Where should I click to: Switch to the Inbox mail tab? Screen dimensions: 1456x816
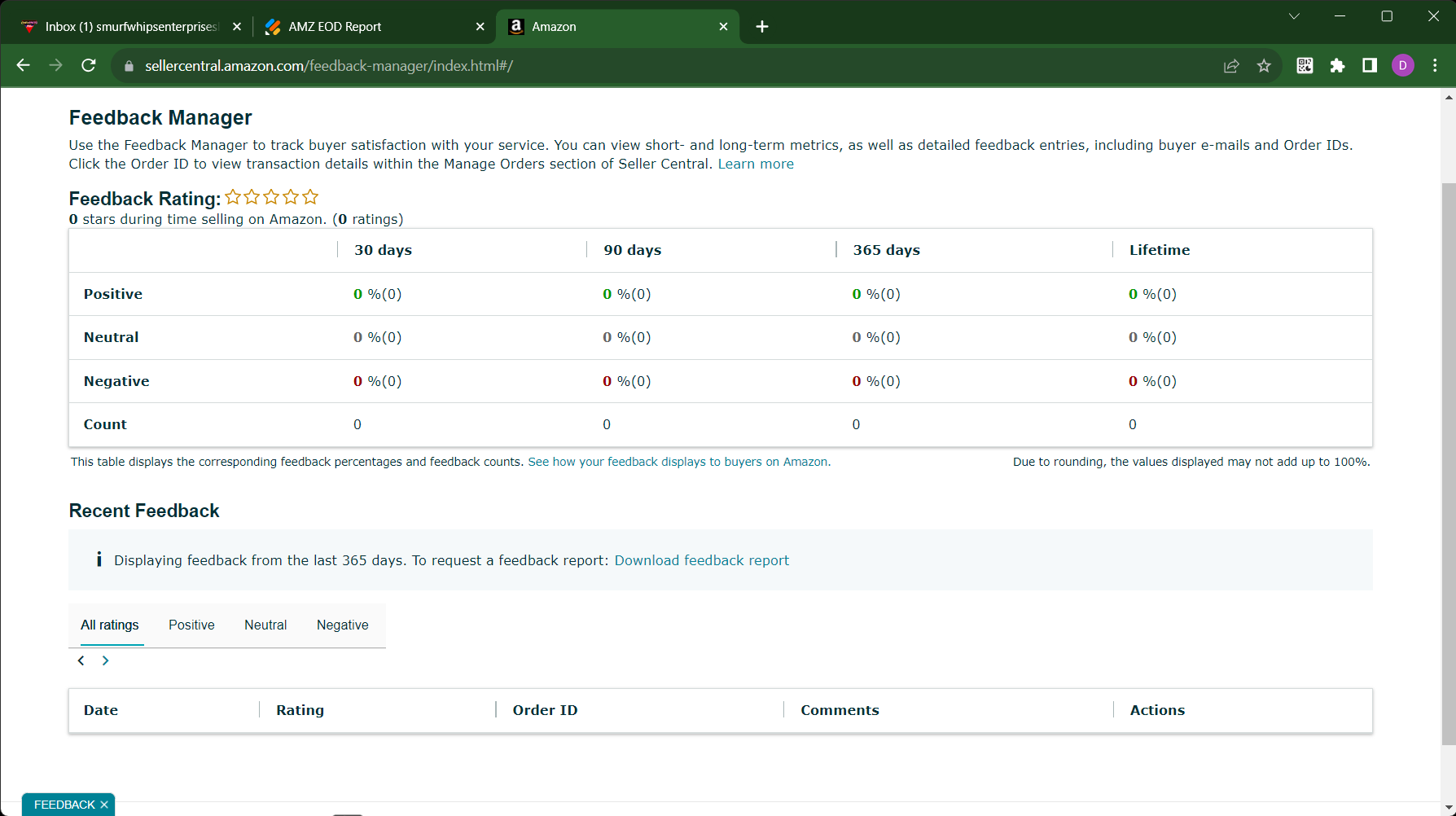[130, 27]
